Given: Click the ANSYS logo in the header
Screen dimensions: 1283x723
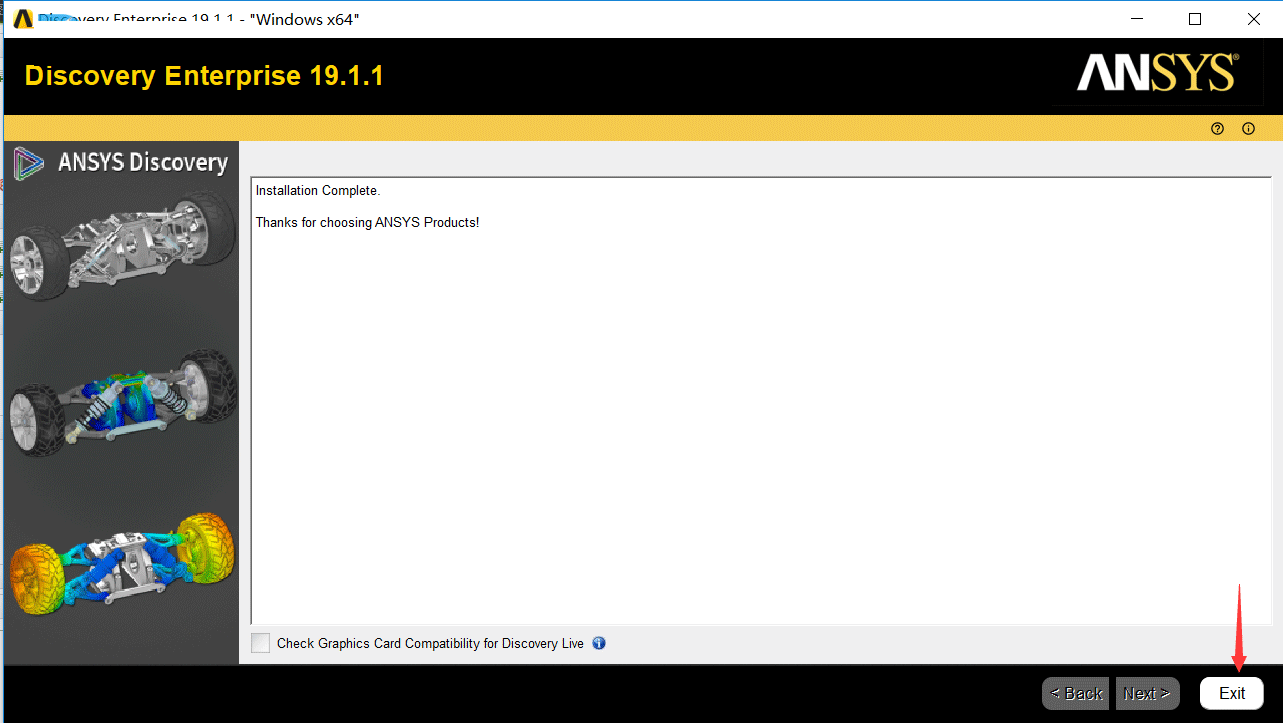Looking at the screenshot, I should coord(1157,74).
